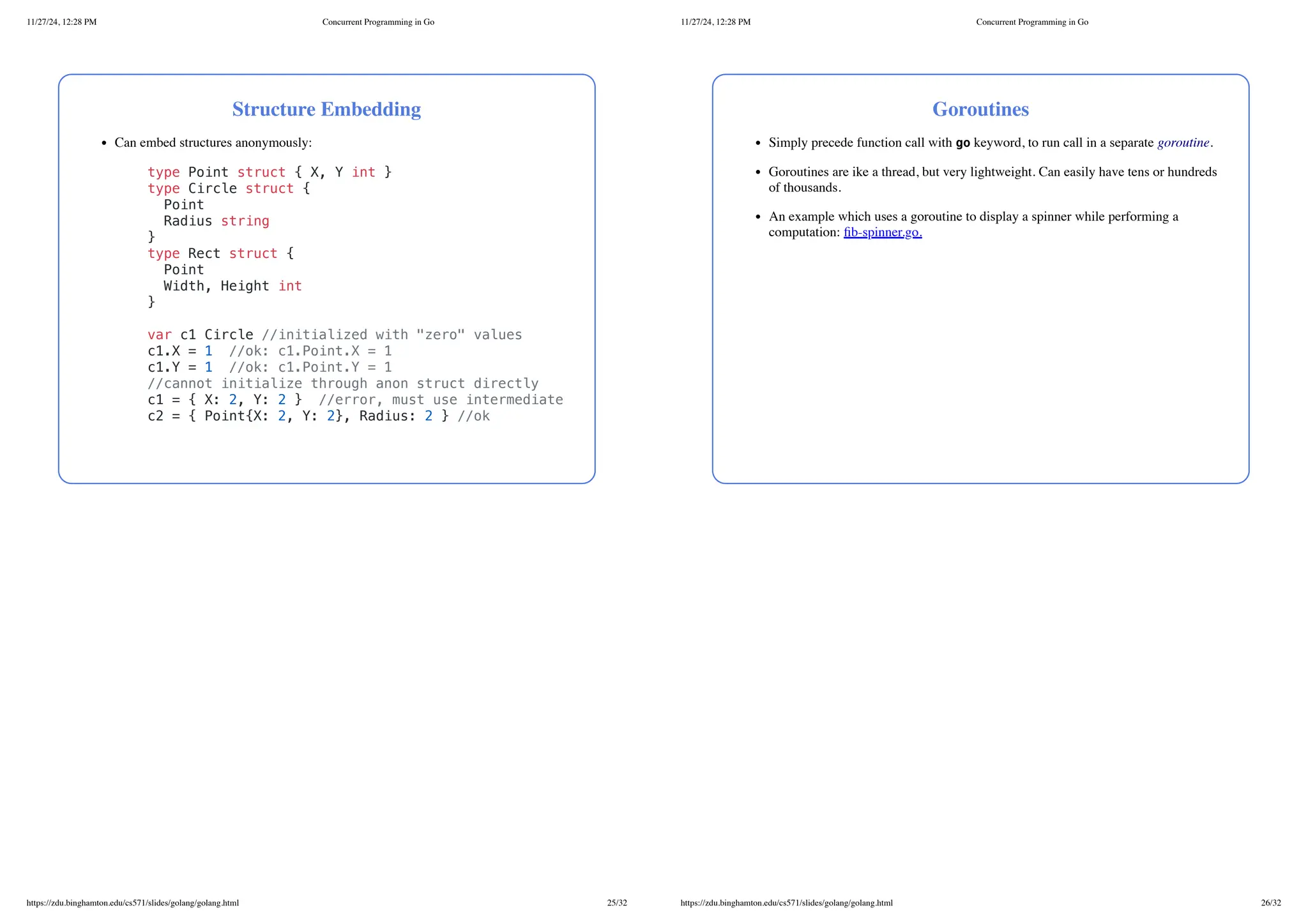This screenshot has width=1308, height=924.
Task: Click the 'Radius string' field line
Action: 217,221
